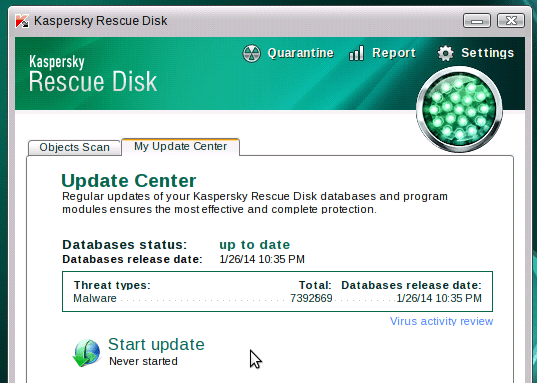Click the Kaspersky logo in title bar

point(22,21)
